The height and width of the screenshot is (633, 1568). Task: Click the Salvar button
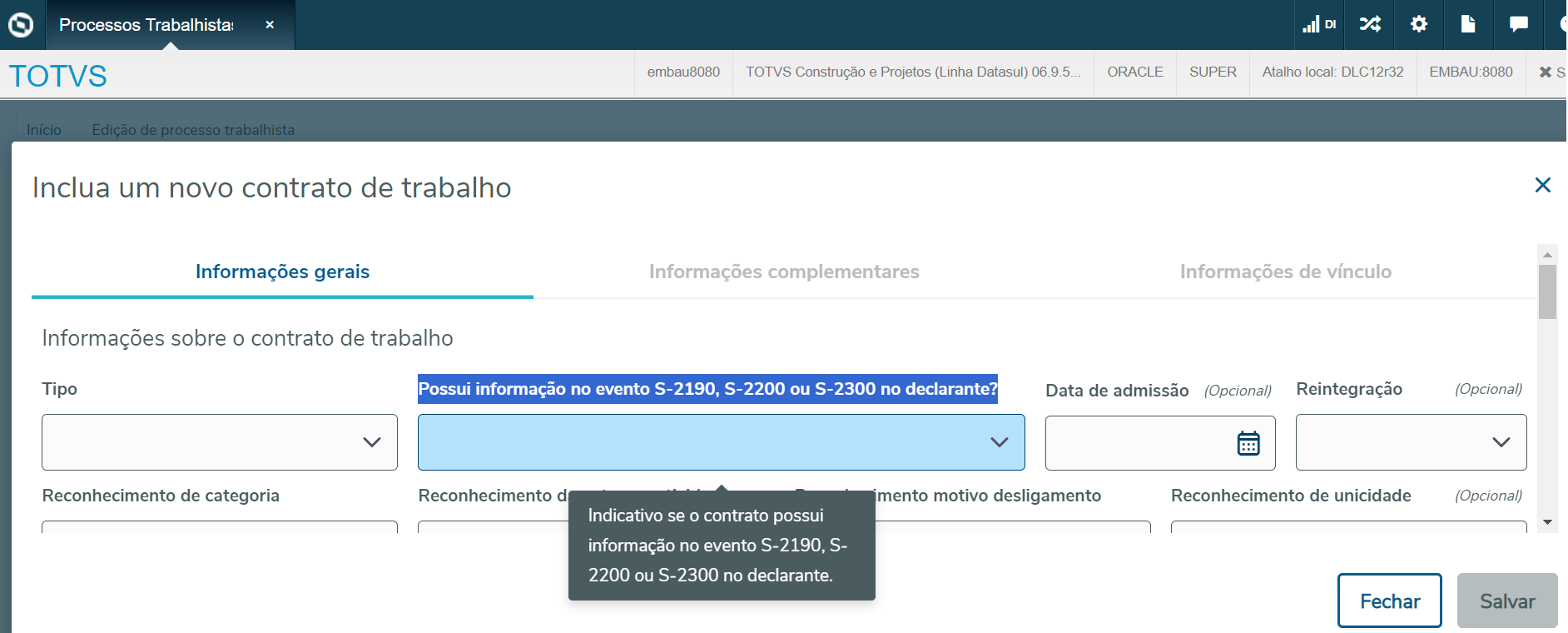1507,601
